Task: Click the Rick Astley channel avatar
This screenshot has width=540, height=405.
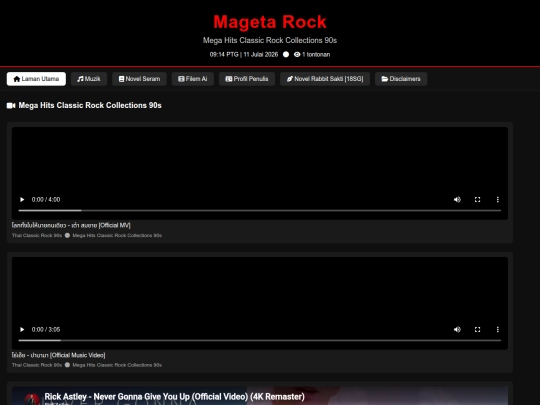Action: [x=32, y=399]
